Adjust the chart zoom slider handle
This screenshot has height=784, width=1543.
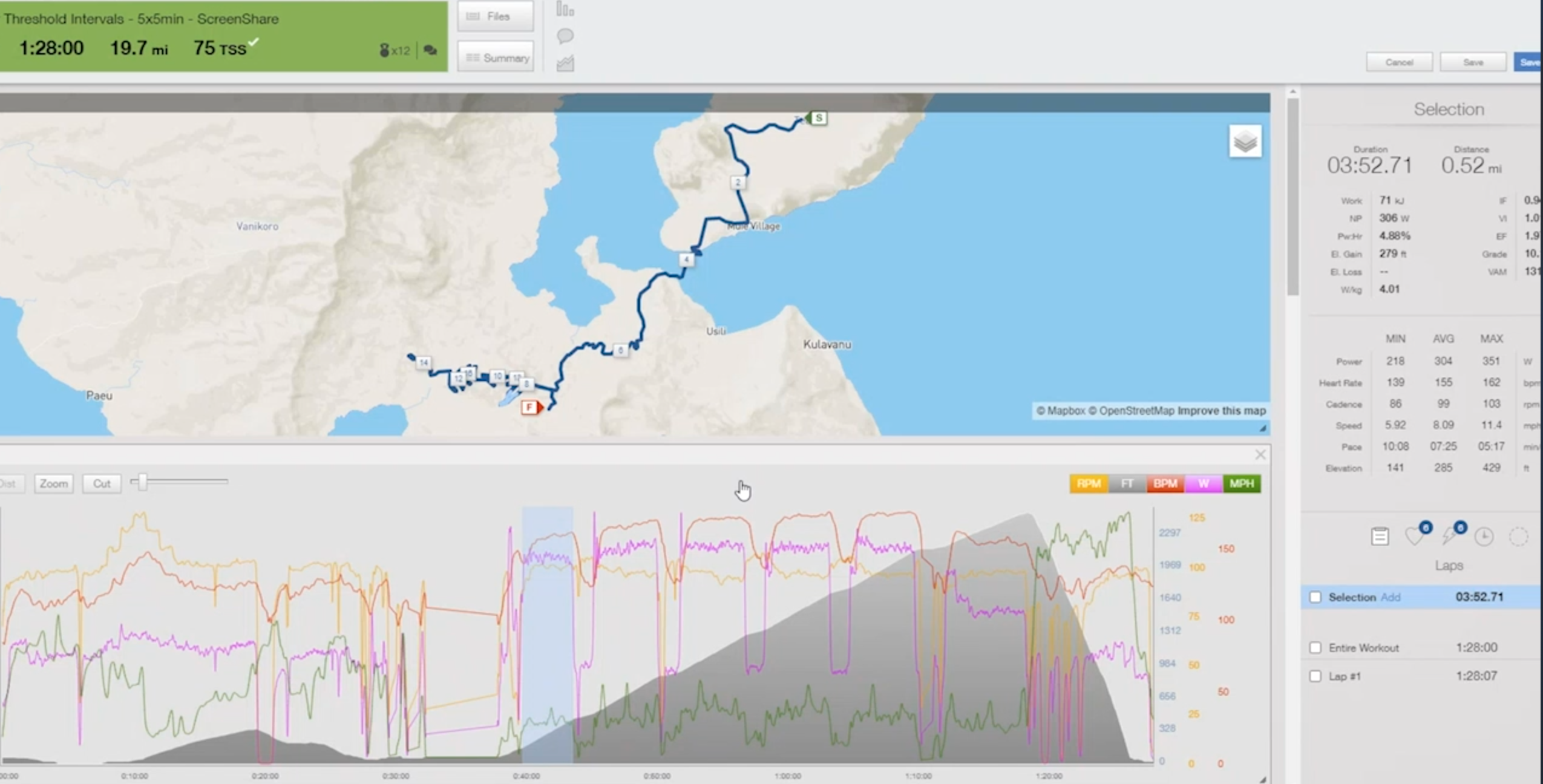142,482
